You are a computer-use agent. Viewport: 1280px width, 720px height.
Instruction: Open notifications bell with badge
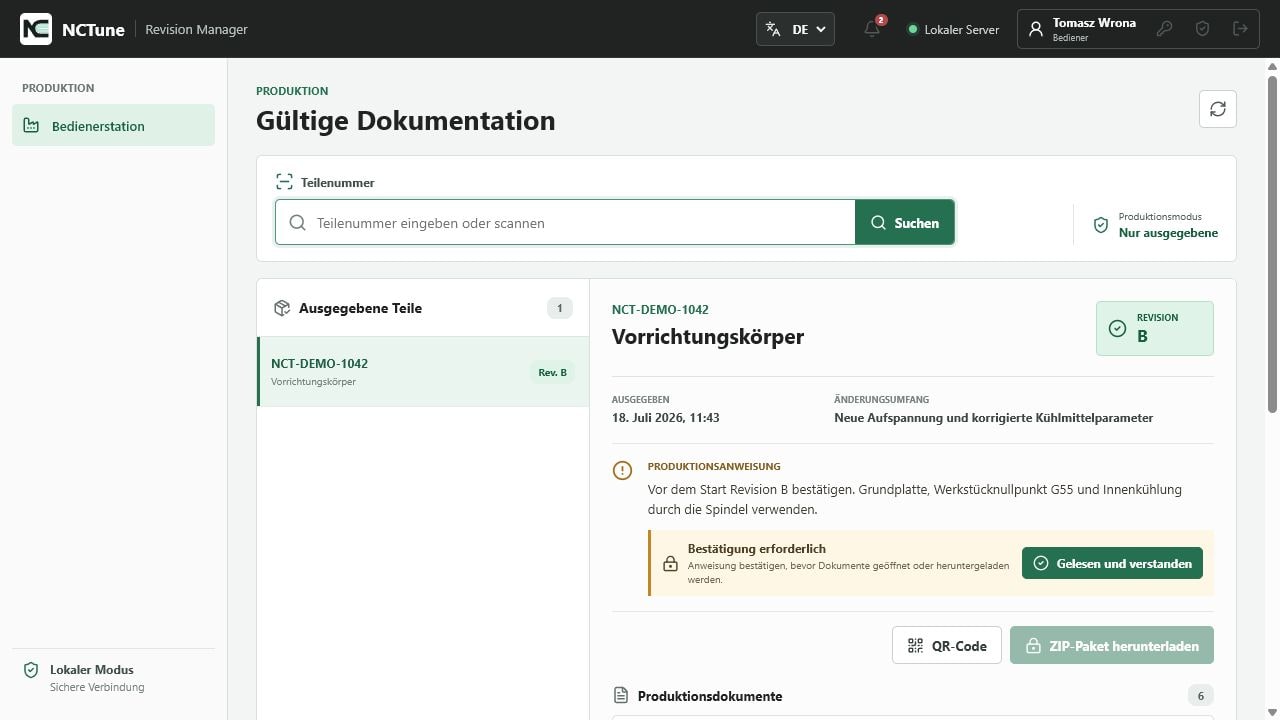pos(872,29)
